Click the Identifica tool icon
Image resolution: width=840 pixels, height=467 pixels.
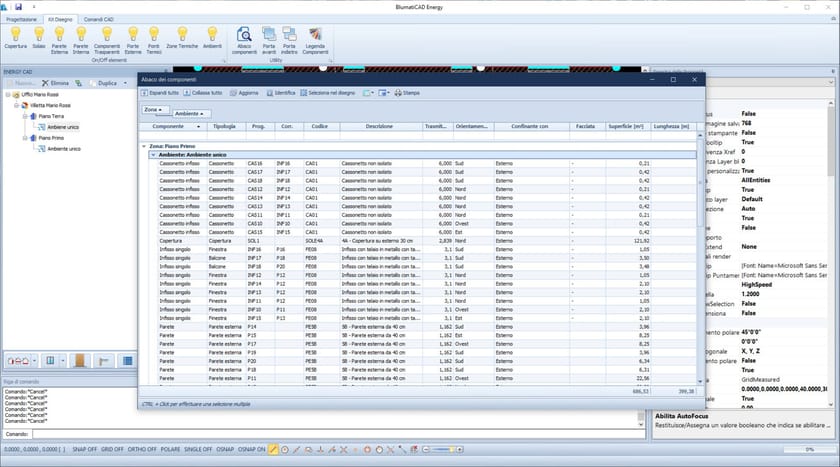(x=270, y=92)
